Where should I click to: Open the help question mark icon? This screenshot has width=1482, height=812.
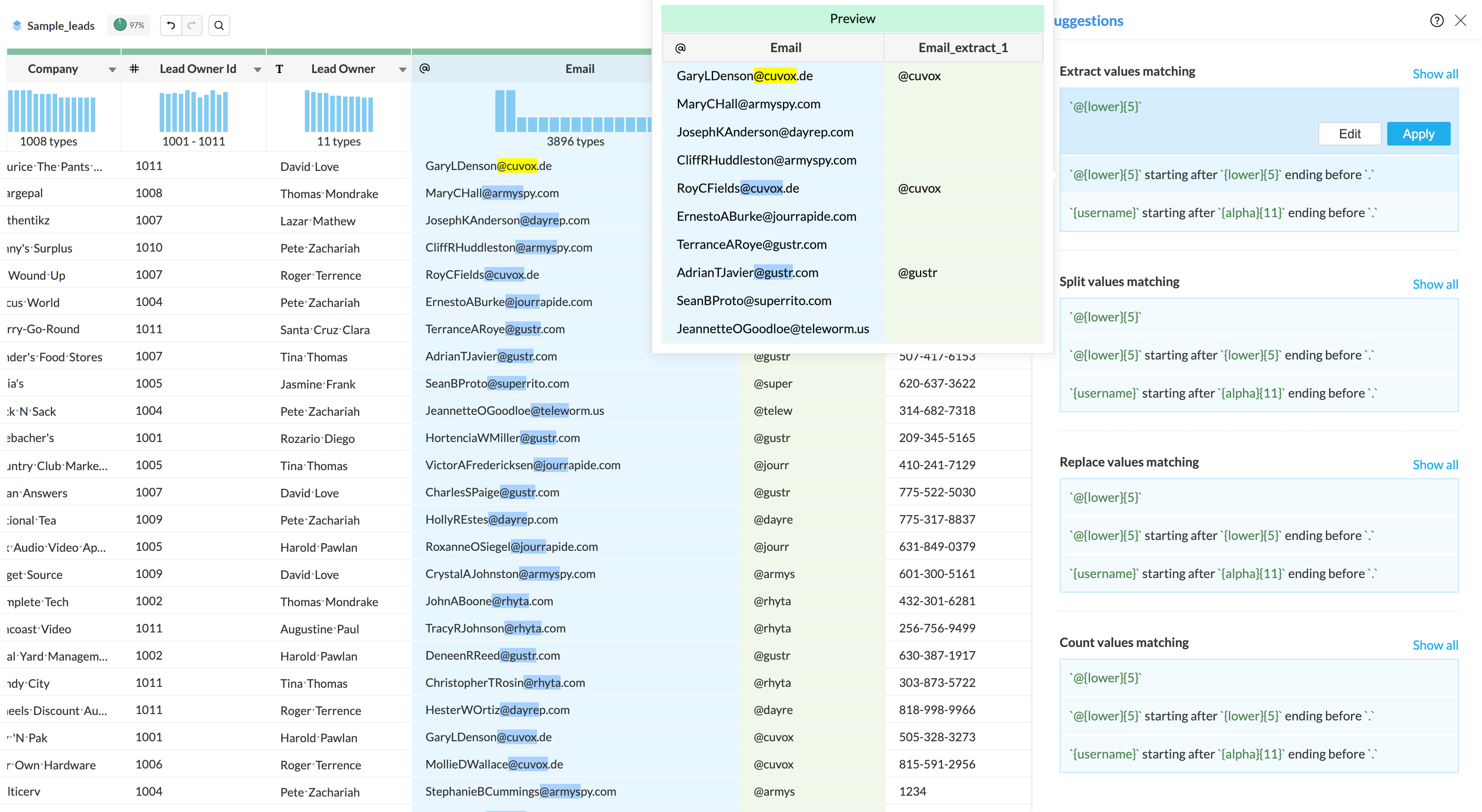[1437, 21]
